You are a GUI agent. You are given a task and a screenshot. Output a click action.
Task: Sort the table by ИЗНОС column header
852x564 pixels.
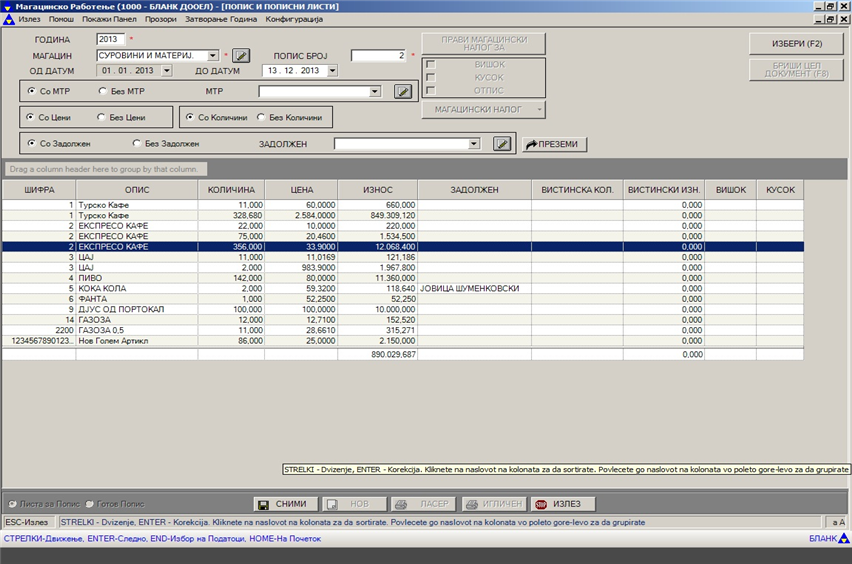[377, 189]
